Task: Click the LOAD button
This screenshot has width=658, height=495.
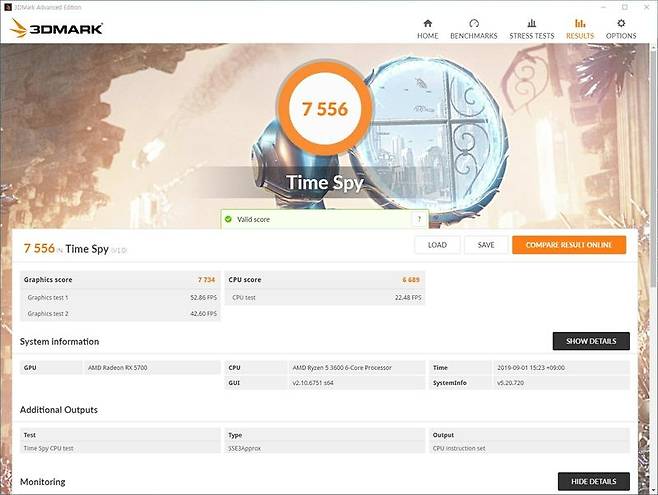Action: [x=437, y=245]
